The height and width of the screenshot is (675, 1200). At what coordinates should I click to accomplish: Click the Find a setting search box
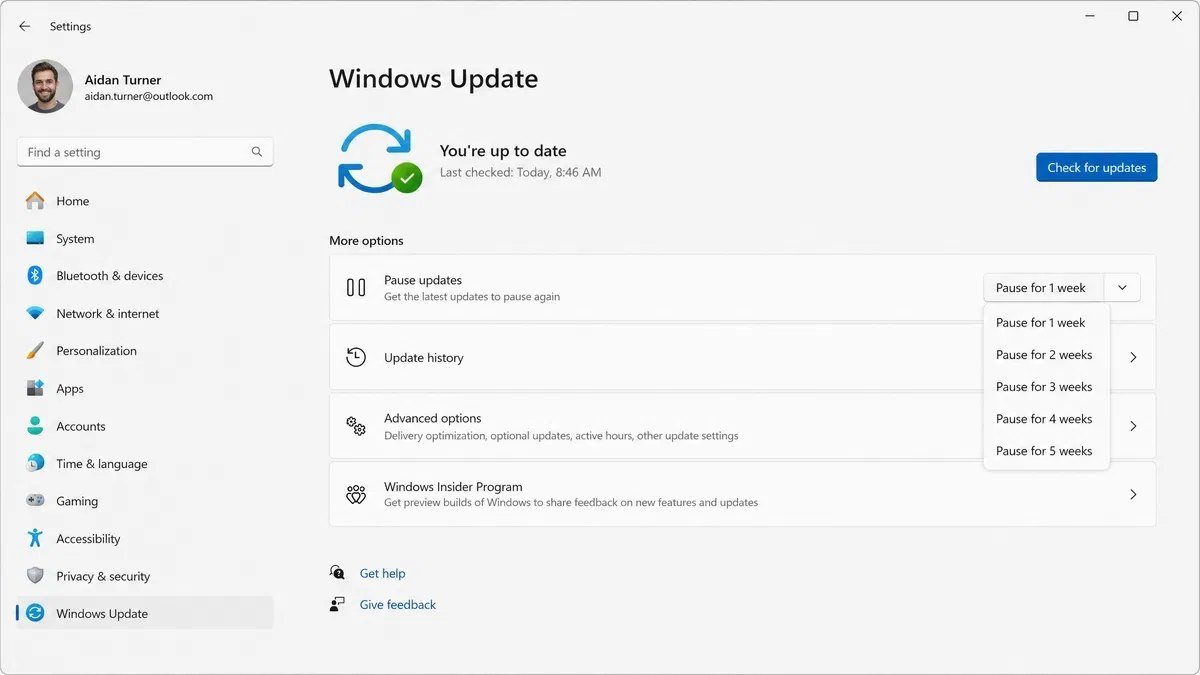coord(145,152)
